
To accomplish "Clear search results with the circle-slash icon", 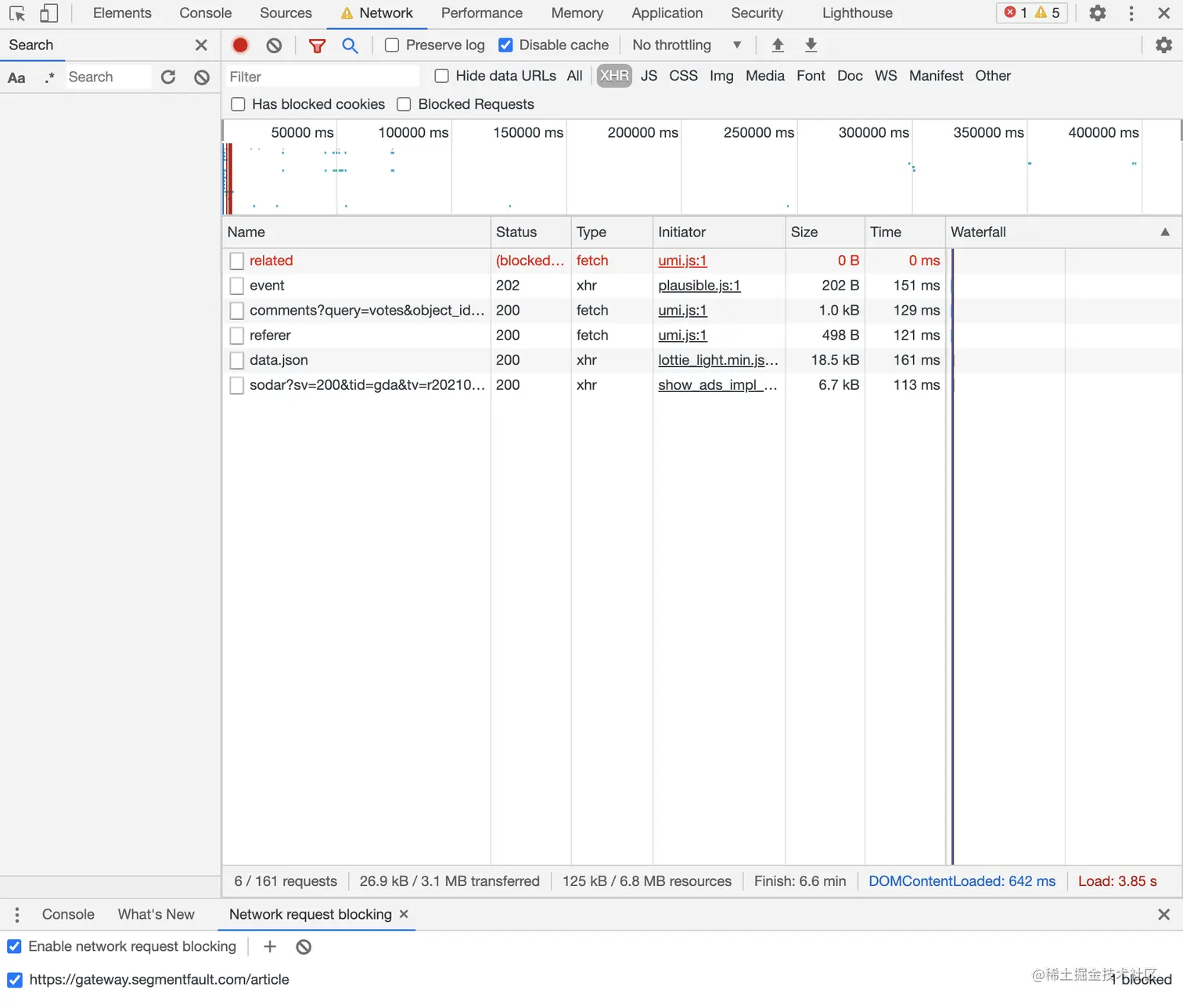I will coord(202,77).
